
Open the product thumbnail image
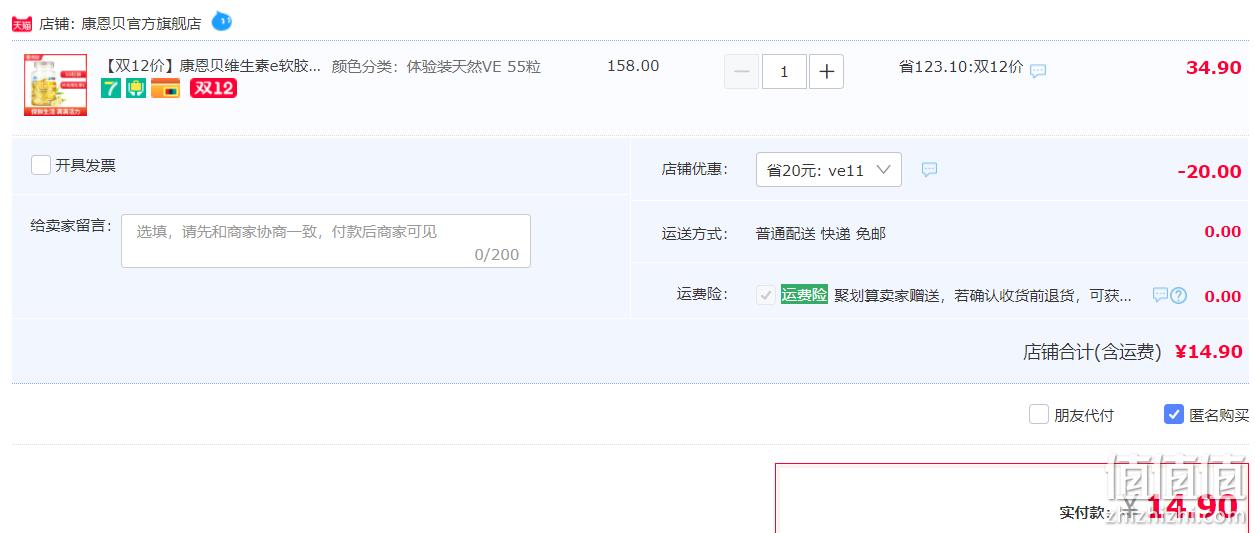point(55,85)
